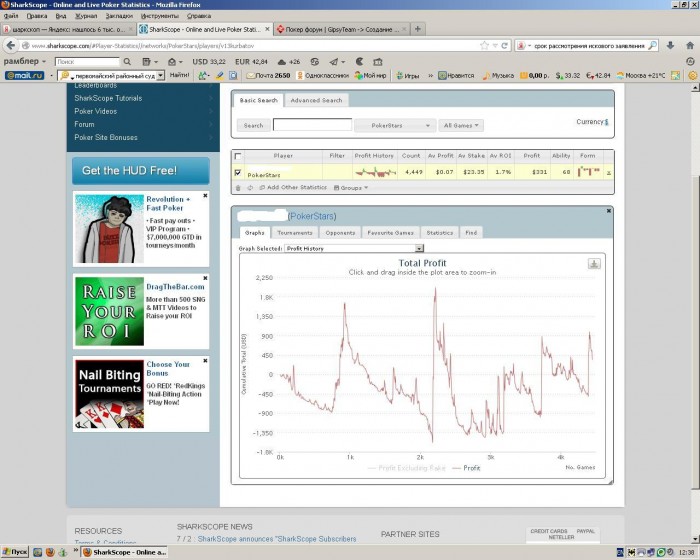Go back with the browser back arrow
Image resolution: width=700 pixels, height=560 pixels.
point(11,46)
